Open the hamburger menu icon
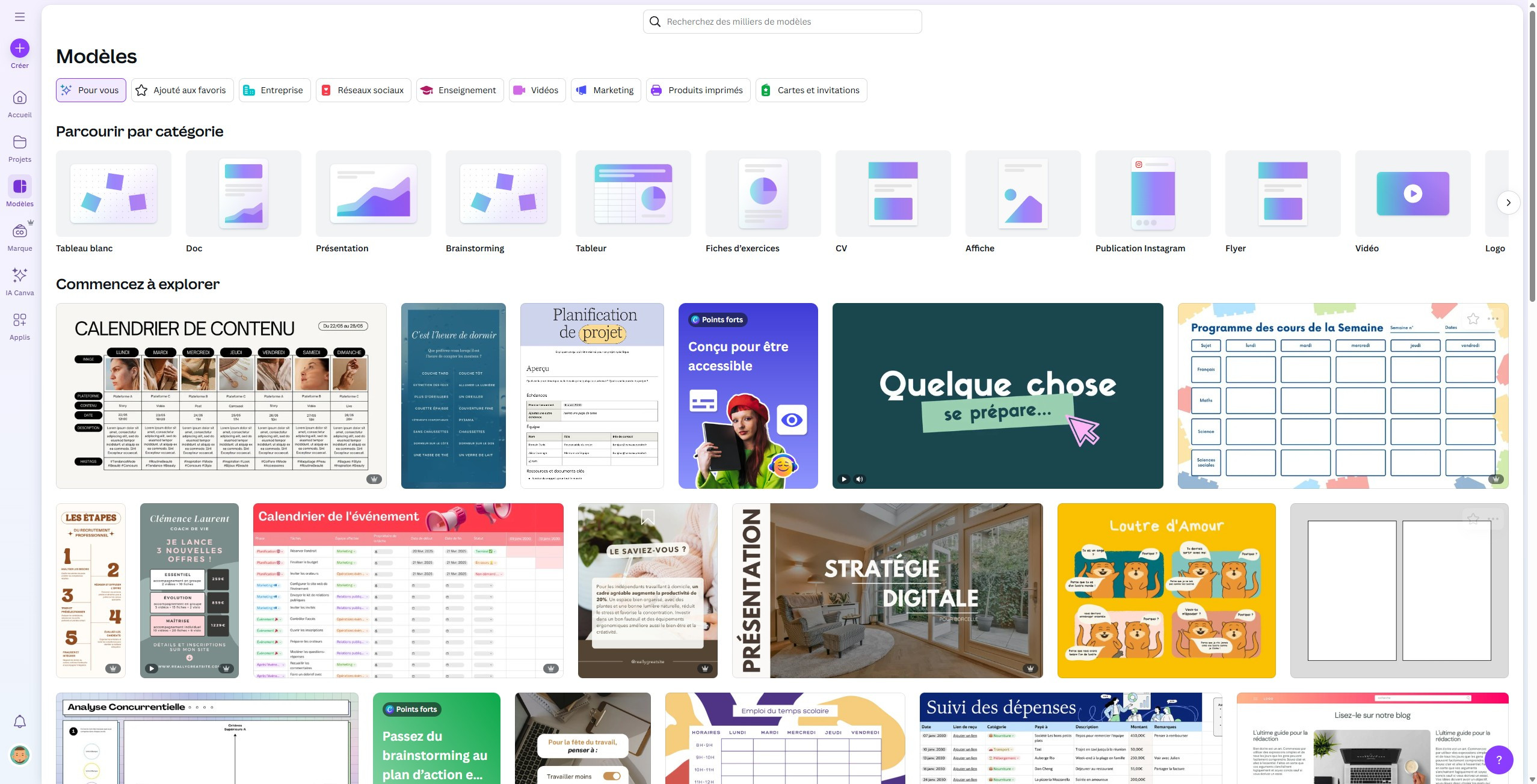Image resolution: width=1537 pixels, height=784 pixels. 20,17
